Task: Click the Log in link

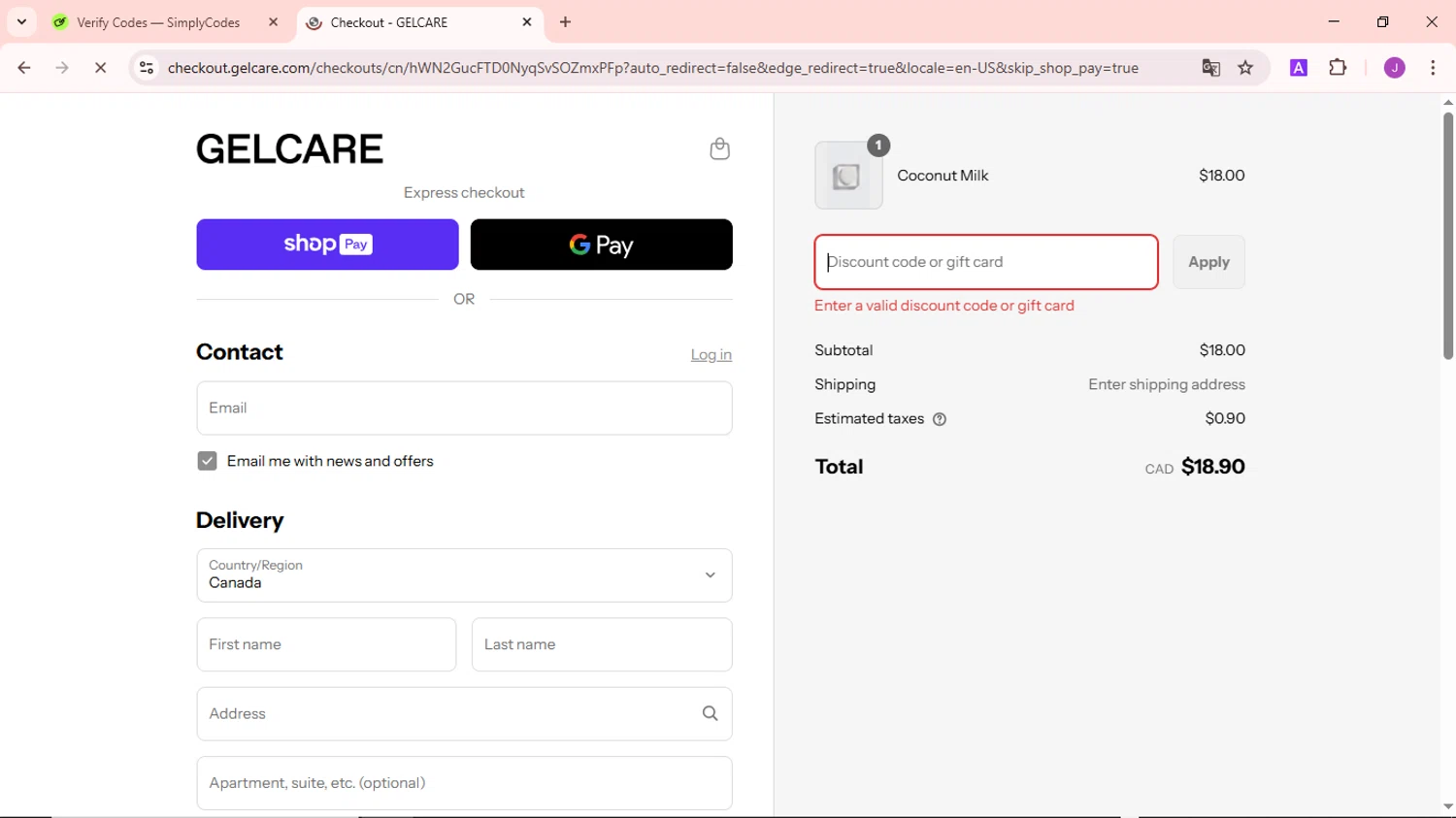Action: pos(711,355)
